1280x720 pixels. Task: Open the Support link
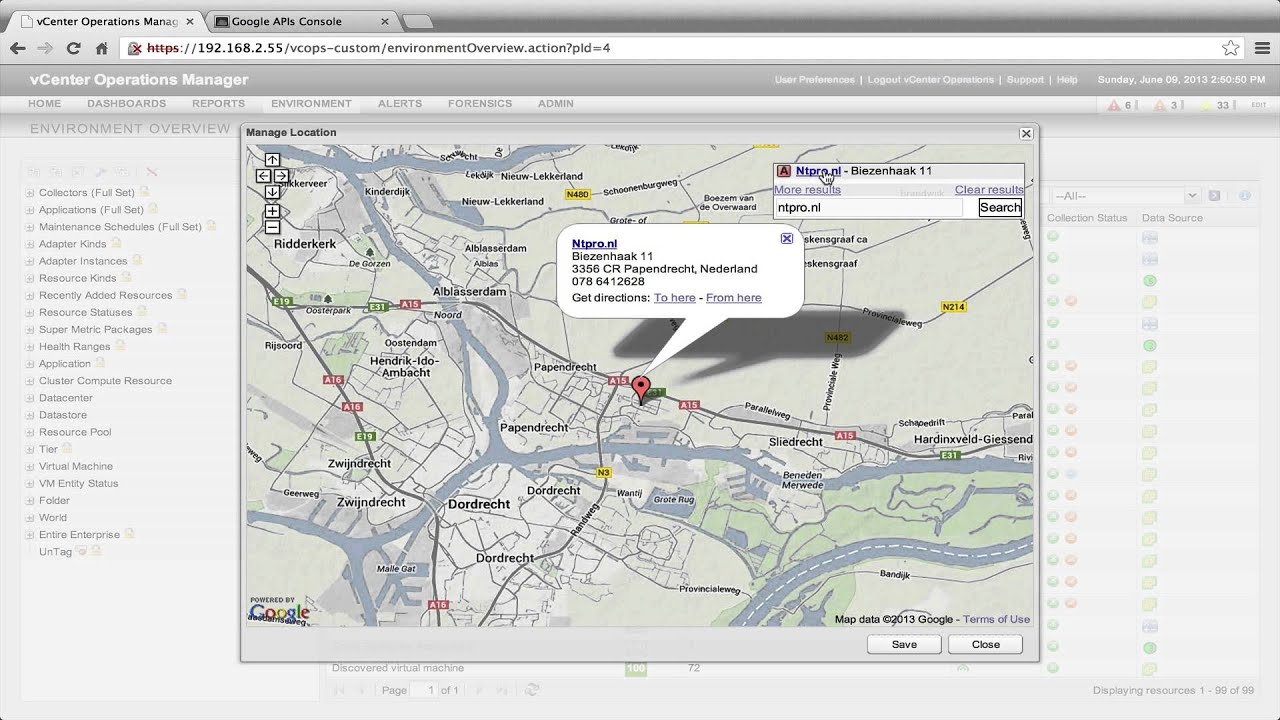1025,79
